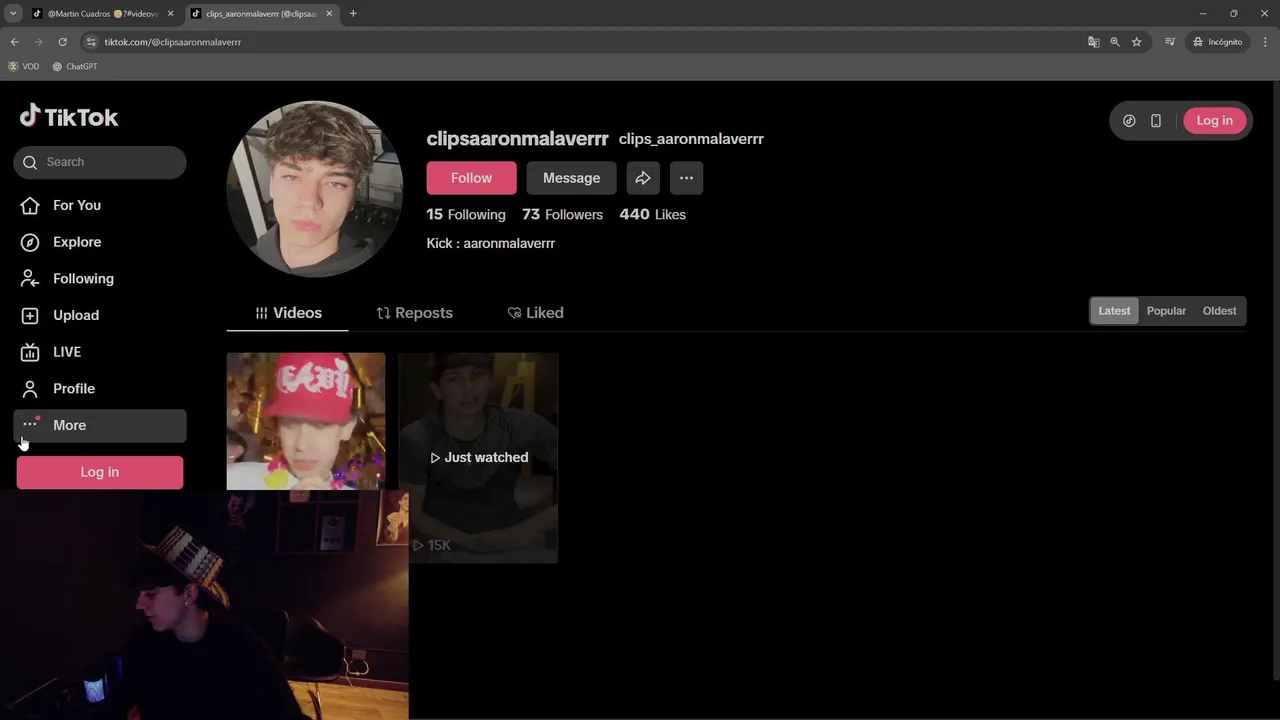Image resolution: width=1280 pixels, height=720 pixels.
Task: Click the 440 Likes count
Action: pyautogui.click(x=652, y=214)
